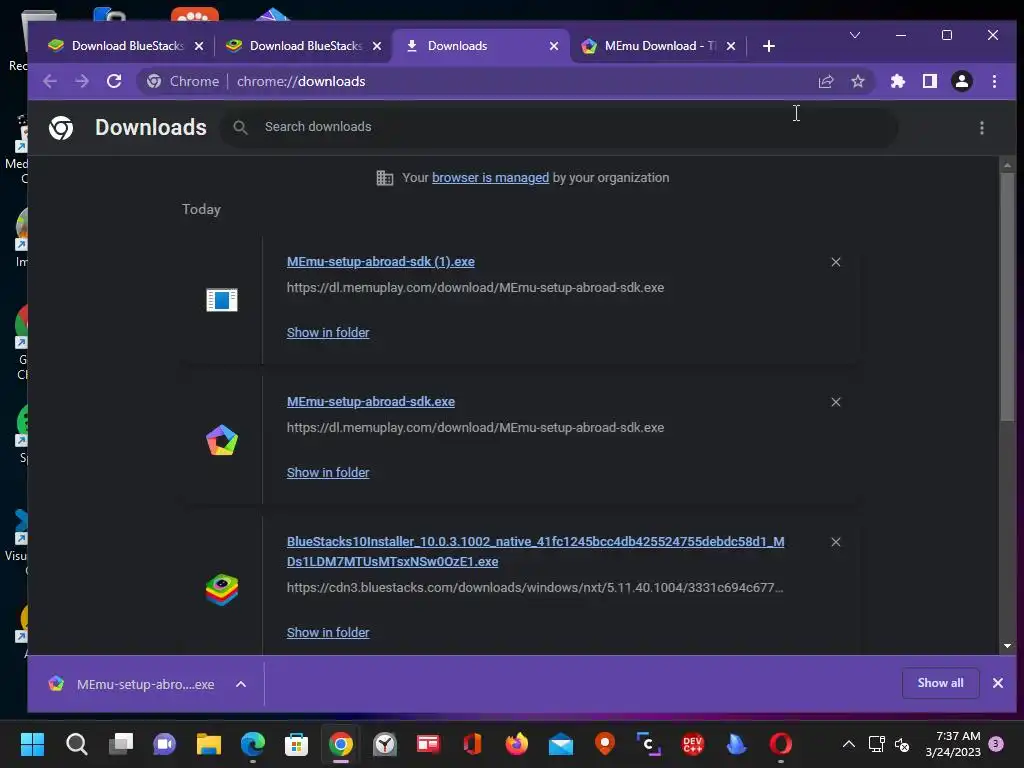Show MEmu-setup-abroad-sdk (1).exe in folder

pyautogui.click(x=328, y=332)
